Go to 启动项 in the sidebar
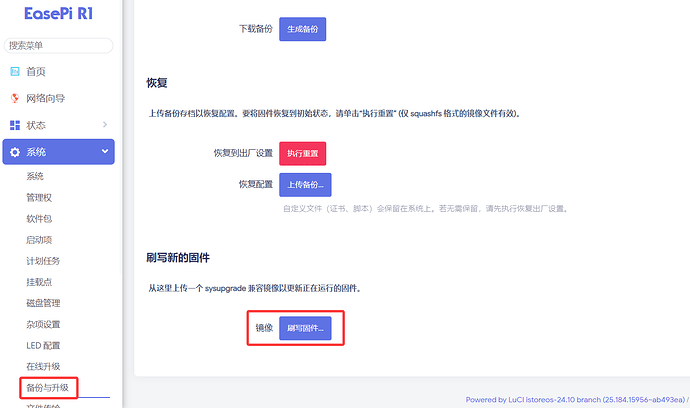690x408 pixels. coord(41,240)
